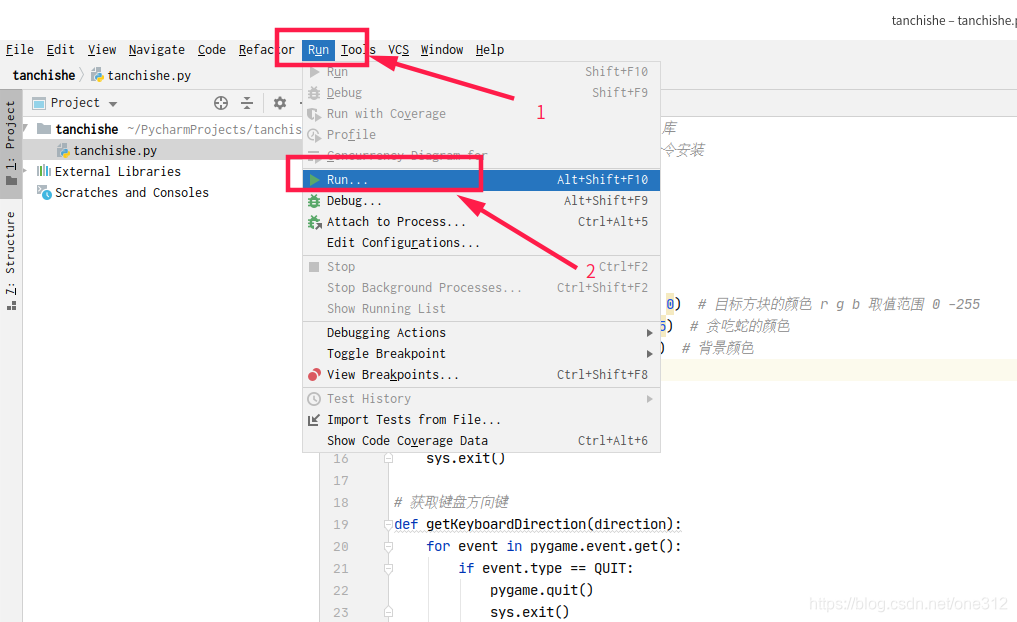Open the Window menu
Image resolution: width=1017 pixels, height=622 pixels.
tap(442, 50)
